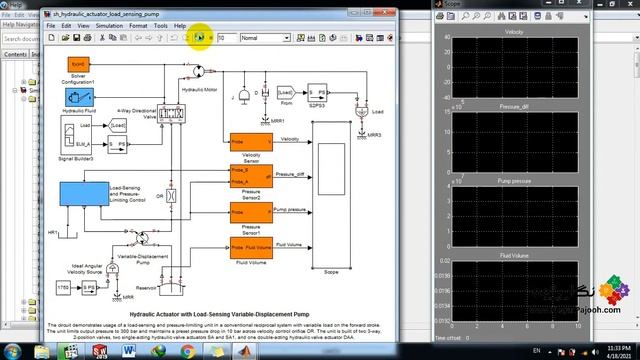Create a new model with the blank-page icon
The width and height of the screenshot is (640, 360).
pos(52,38)
